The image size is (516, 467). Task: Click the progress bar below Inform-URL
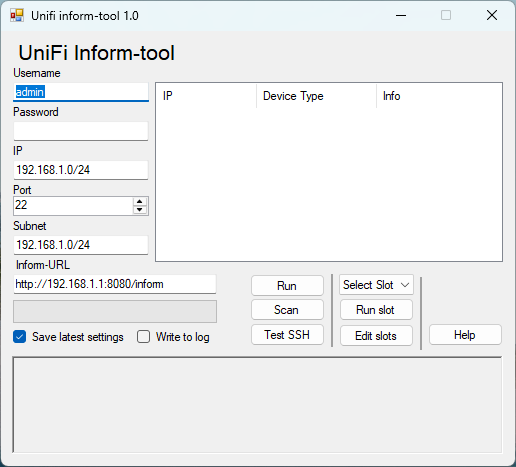point(115,311)
